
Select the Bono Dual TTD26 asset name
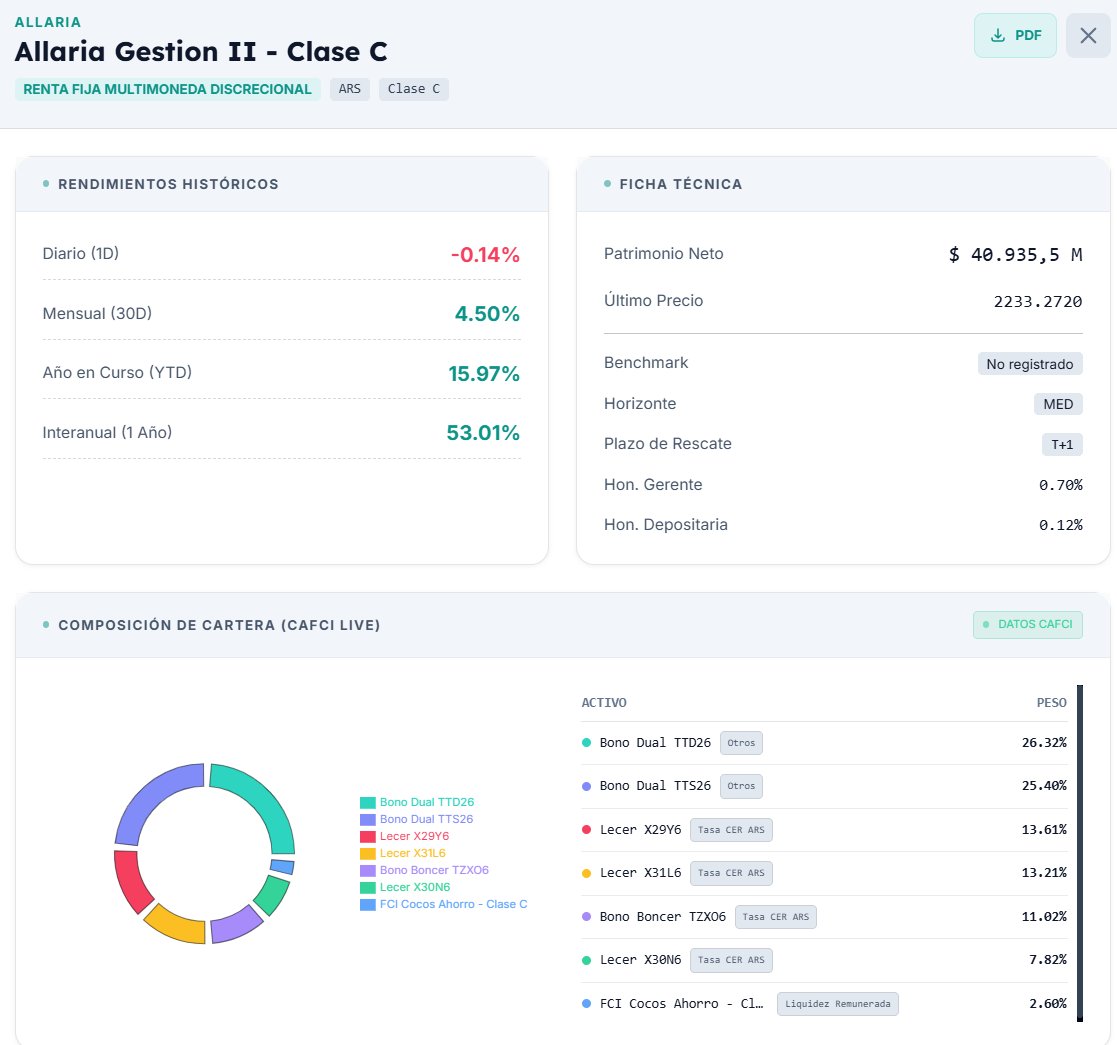pos(655,743)
